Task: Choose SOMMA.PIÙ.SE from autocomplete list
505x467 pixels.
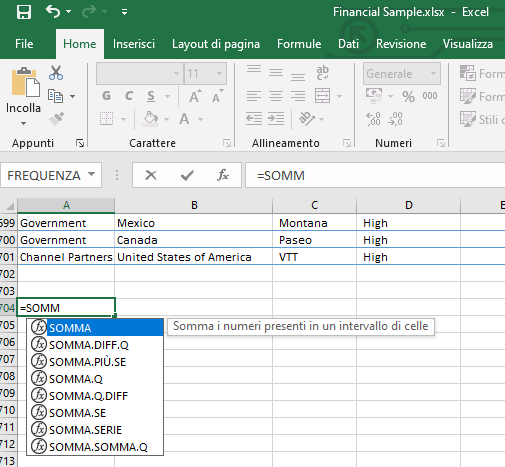Action: (x=95, y=362)
